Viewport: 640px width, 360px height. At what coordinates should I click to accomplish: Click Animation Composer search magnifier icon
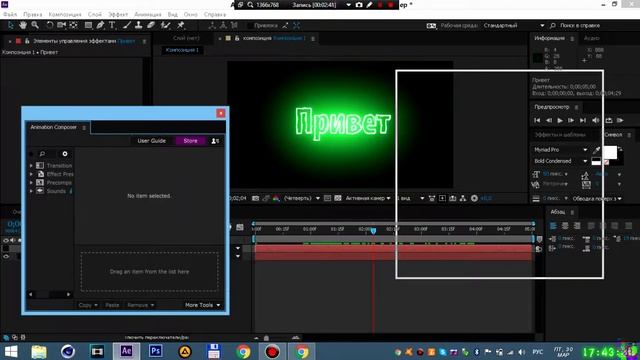point(42,154)
